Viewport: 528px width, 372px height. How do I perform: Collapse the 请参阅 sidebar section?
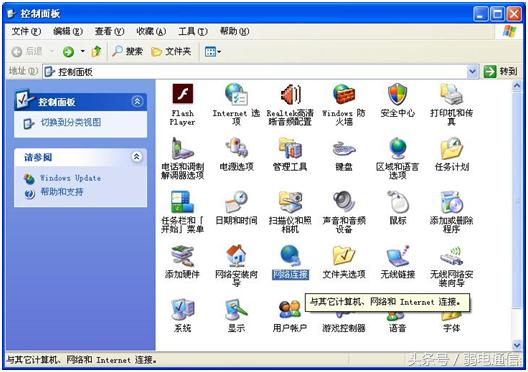coord(137,157)
